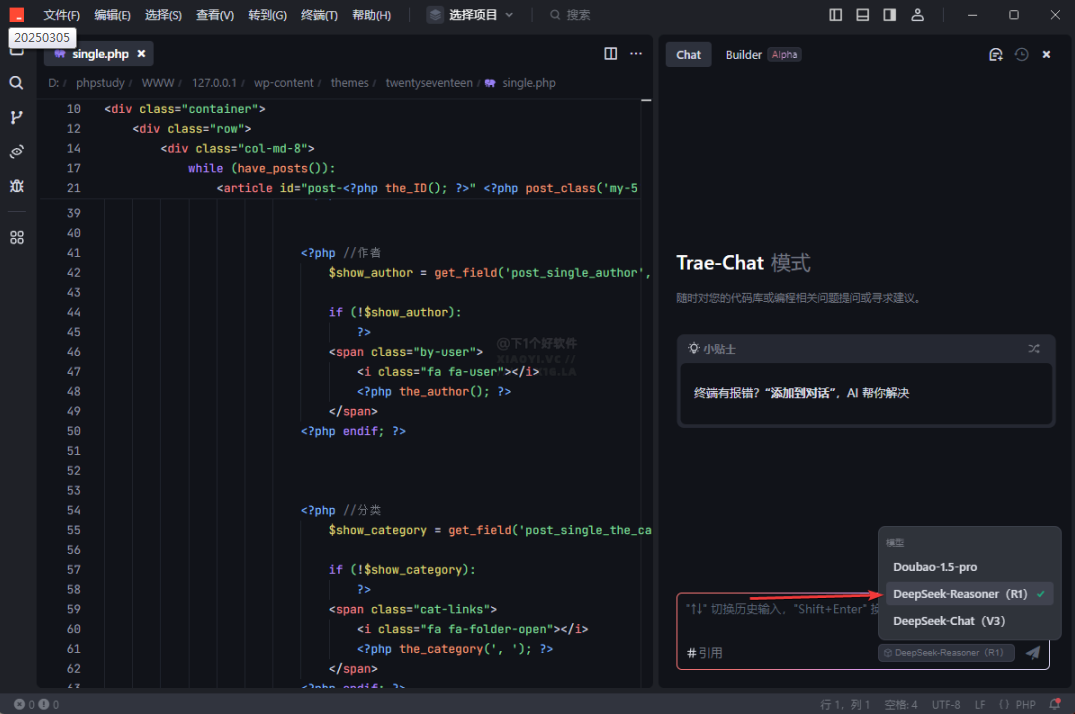The width and height of the screenshot is (1075, 714).
Task: Select the Doubao-1.5-pro model option
Action: click(934, 567)
